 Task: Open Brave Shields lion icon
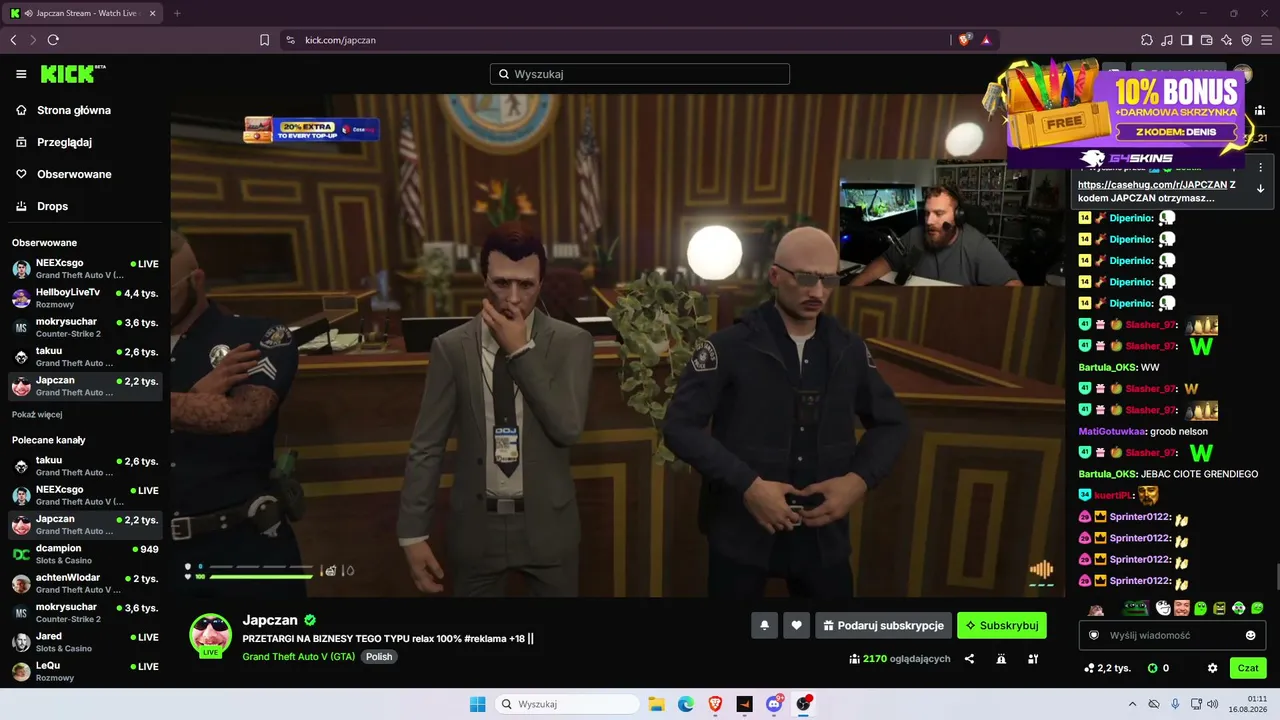pyautogui.click(x=965, y=40)
